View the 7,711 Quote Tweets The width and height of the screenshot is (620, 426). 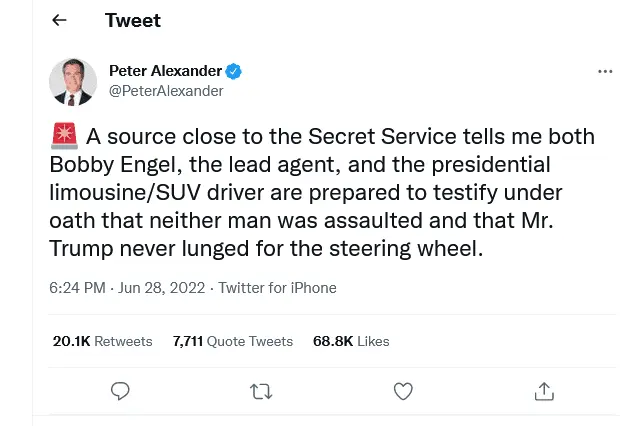232,341
